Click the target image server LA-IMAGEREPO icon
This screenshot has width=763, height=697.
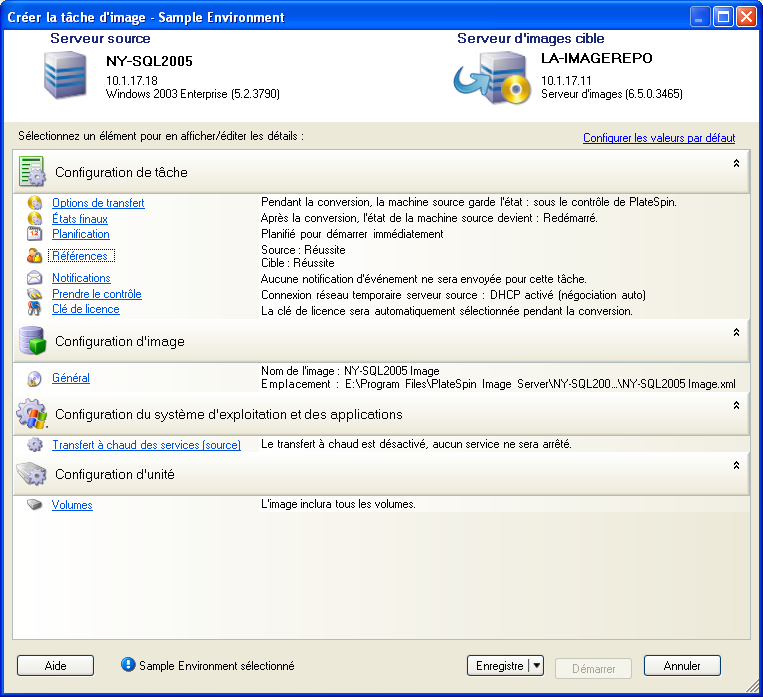pyautogui.click(x=492, y=78)
